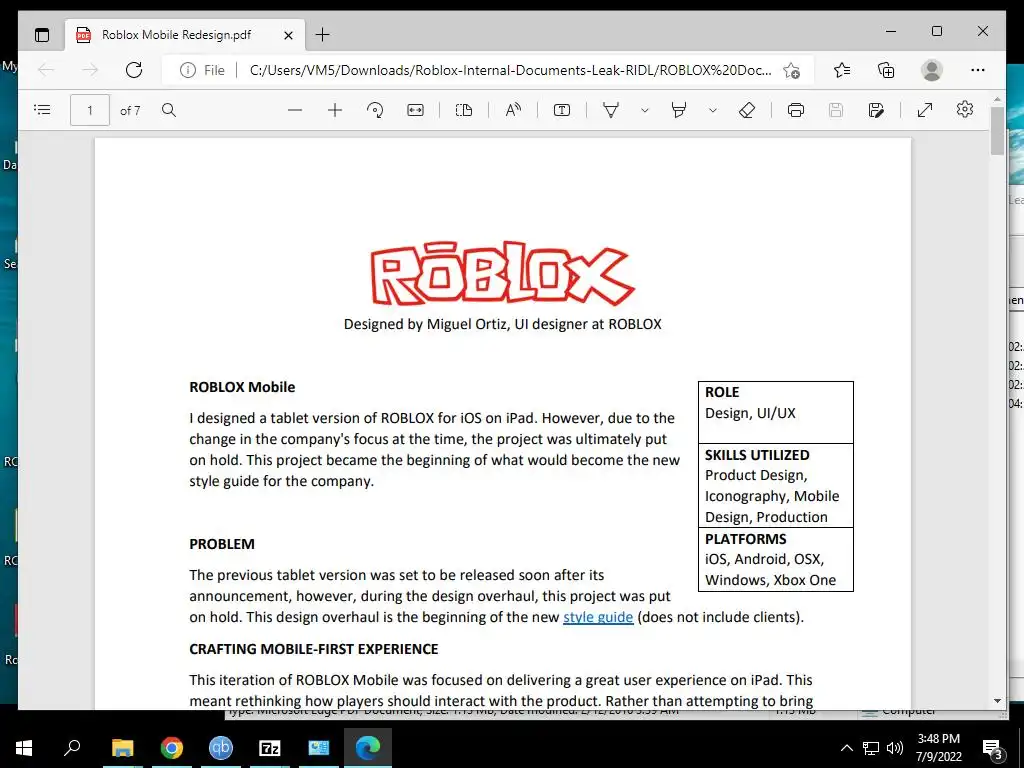Viewport: 1024px width, 768px height.
Task: Select the Roblox Mobile Redesign.pdf tab
Action: pyautogui.click(x=176, y=35)
